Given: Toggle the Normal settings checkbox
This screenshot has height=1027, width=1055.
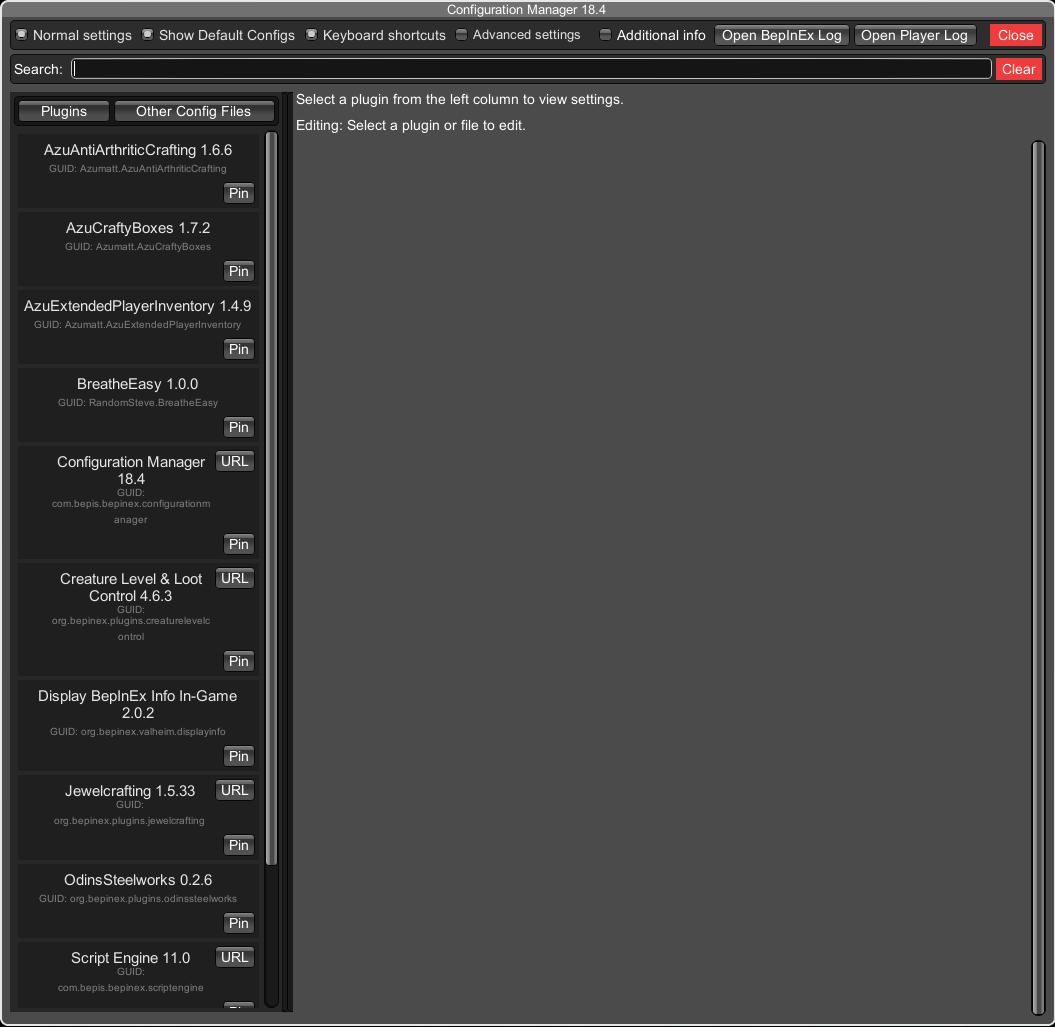Looking at the screenshot, I should (x=22, y=34).
